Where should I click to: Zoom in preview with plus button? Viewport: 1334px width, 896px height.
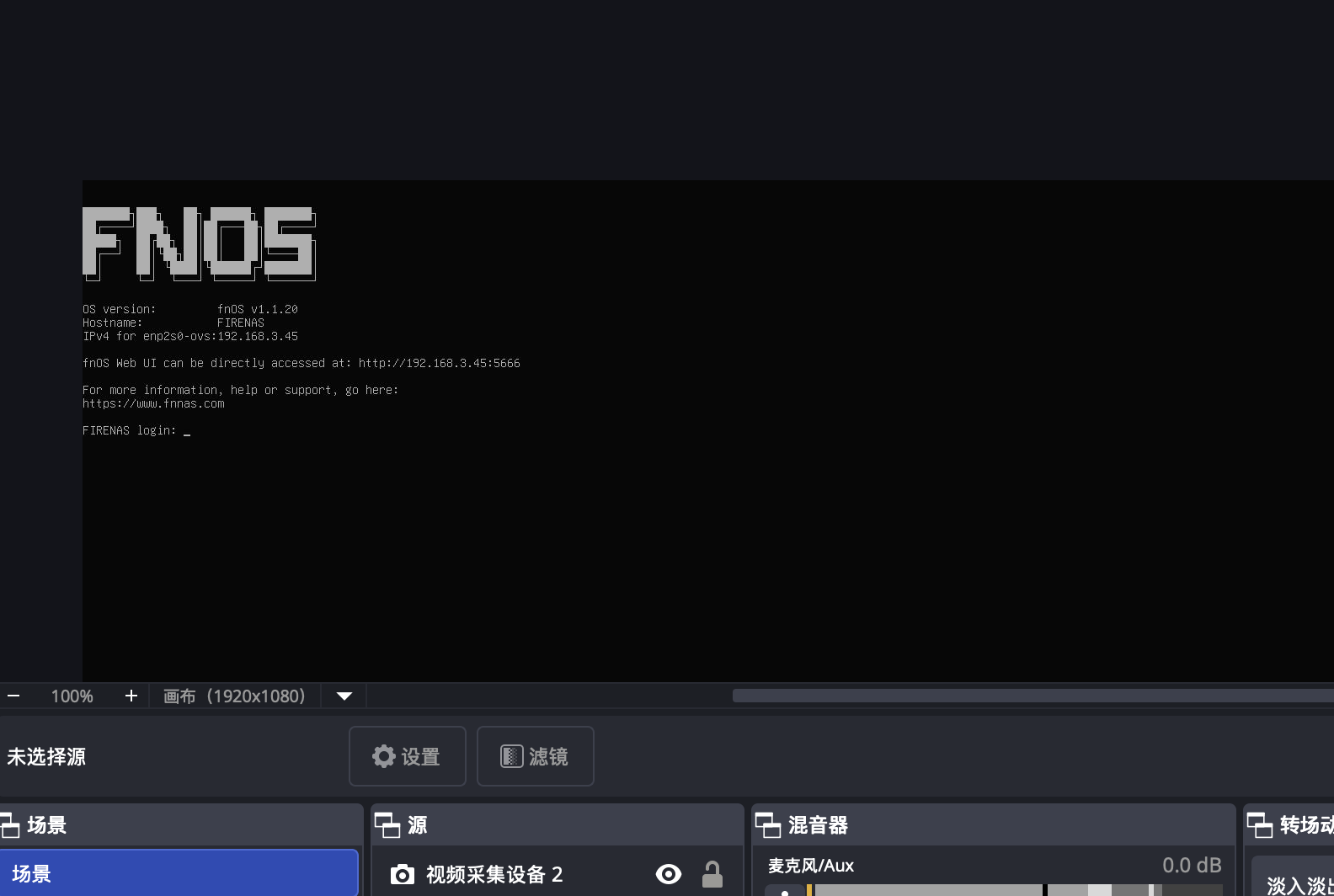click(x=131, y=696)
